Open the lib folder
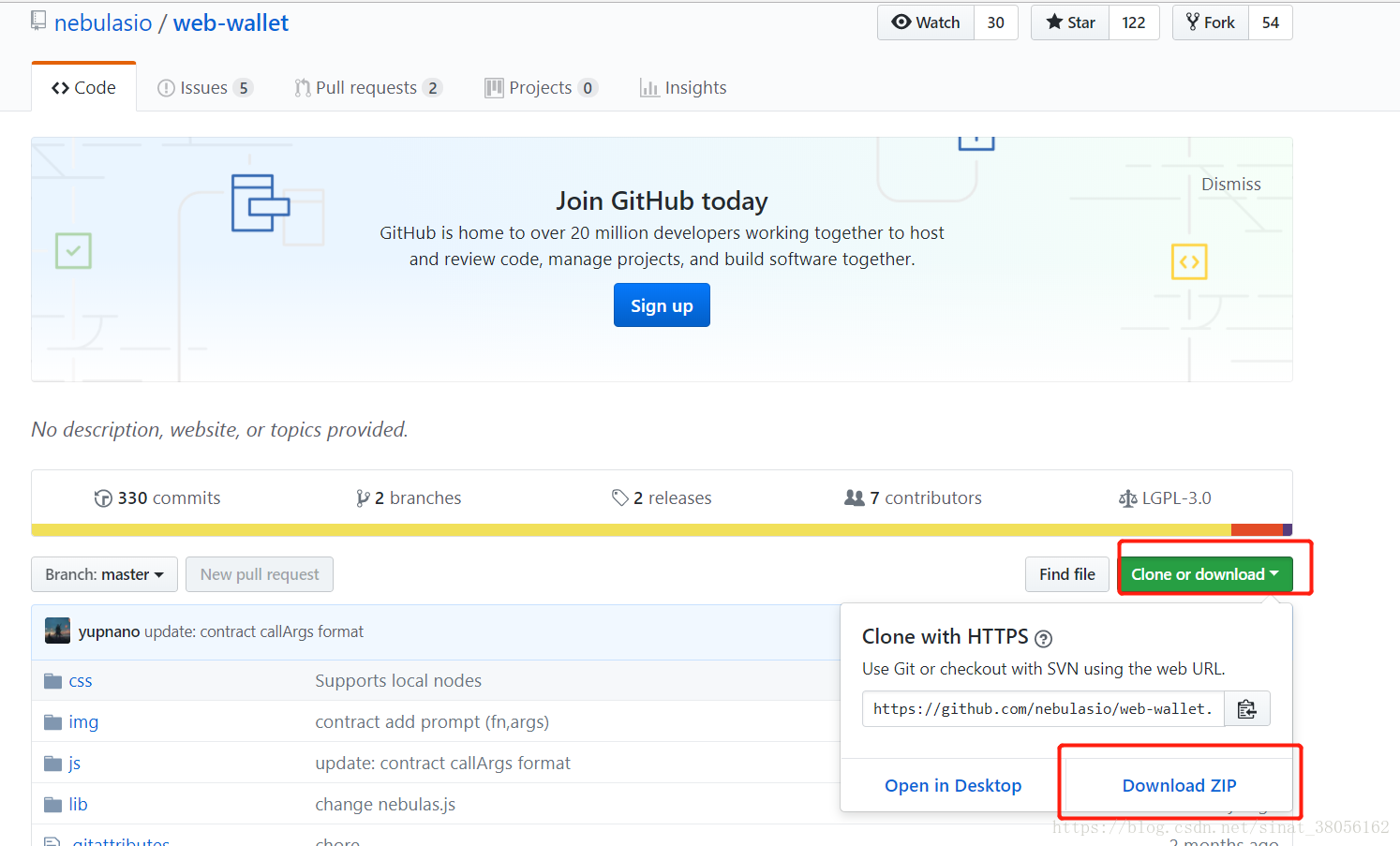Screen dimensions: 1400x846 tap(78, 805)
